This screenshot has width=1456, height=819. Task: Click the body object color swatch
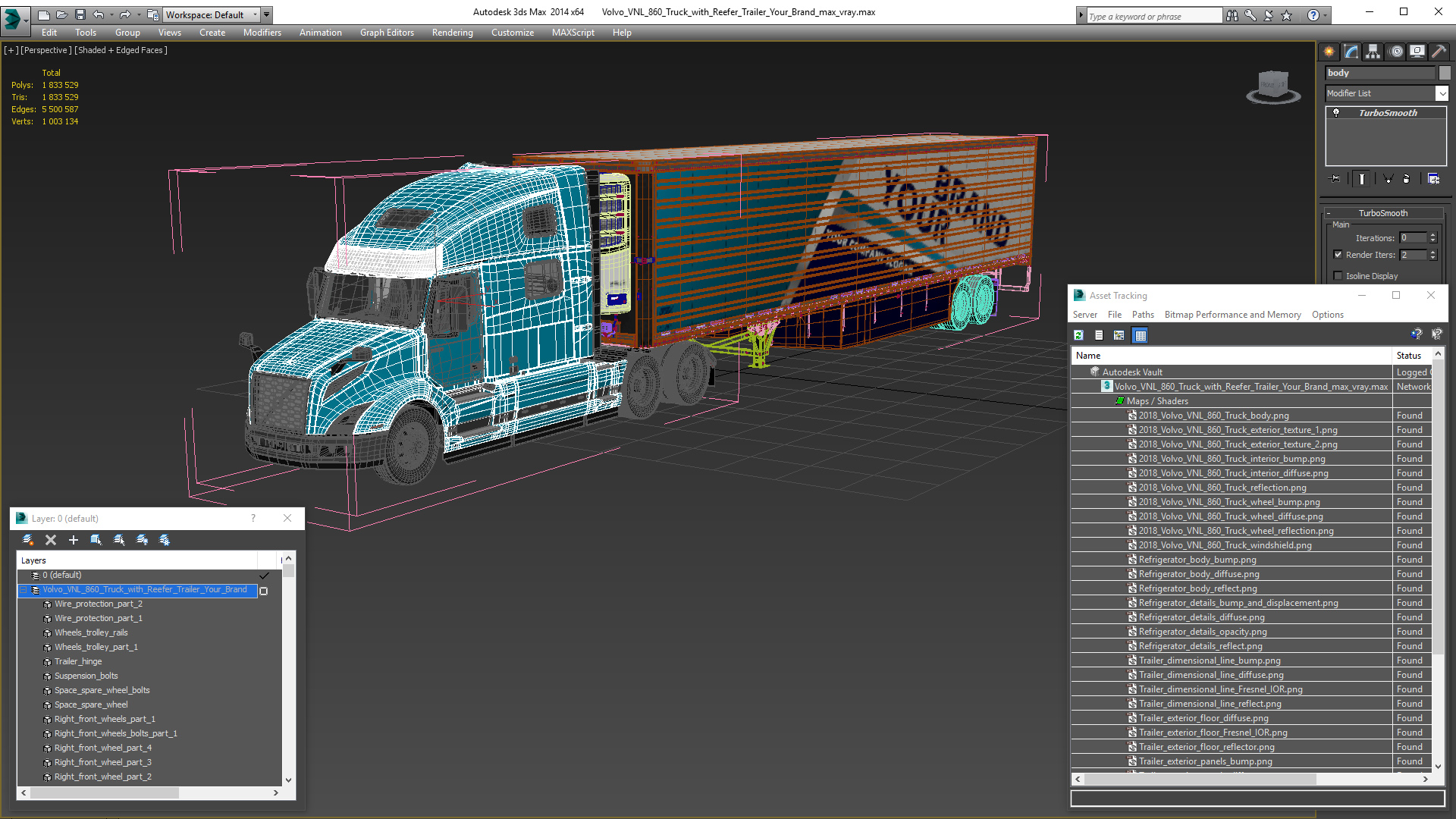pyautogui.click(x=1445, y=73)
